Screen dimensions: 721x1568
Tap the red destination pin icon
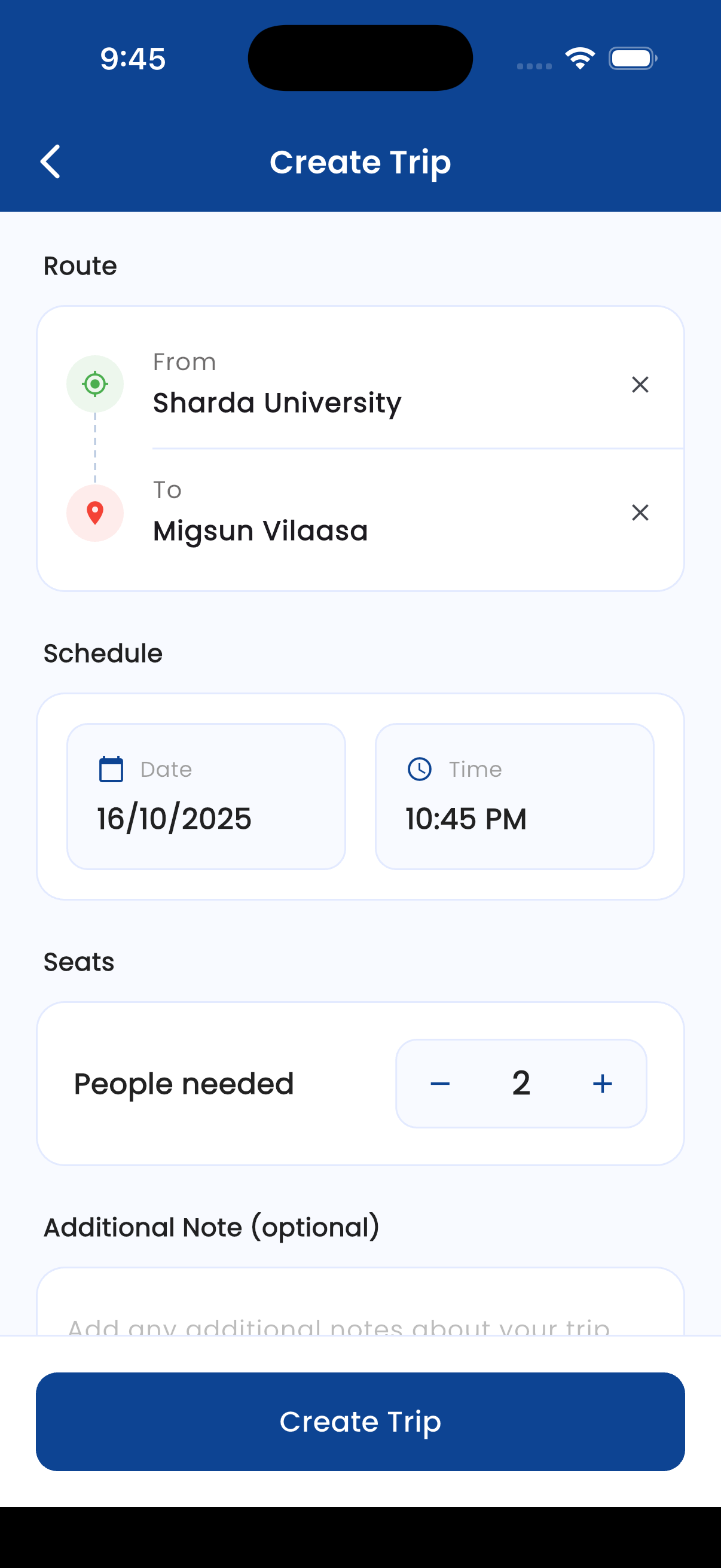[x=95, y=513]
